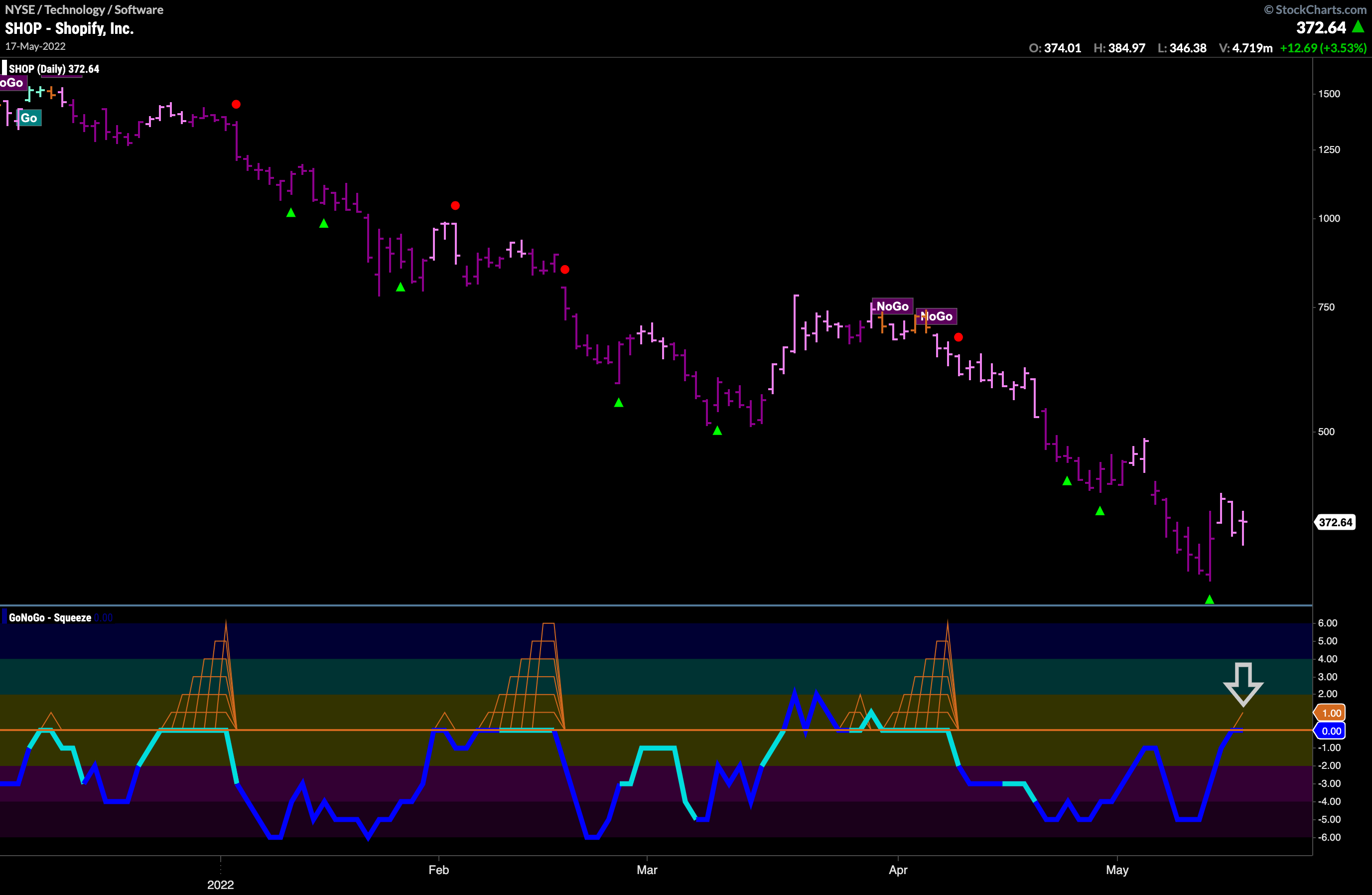
Task: Click the +12.69 (+3.53%) change value
Action: point(1323,48)
